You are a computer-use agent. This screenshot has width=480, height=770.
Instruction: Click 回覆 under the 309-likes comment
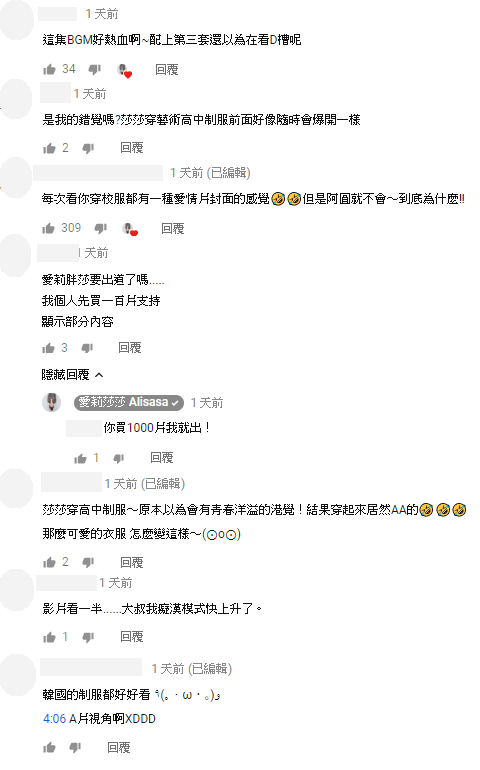click(173, 229)
